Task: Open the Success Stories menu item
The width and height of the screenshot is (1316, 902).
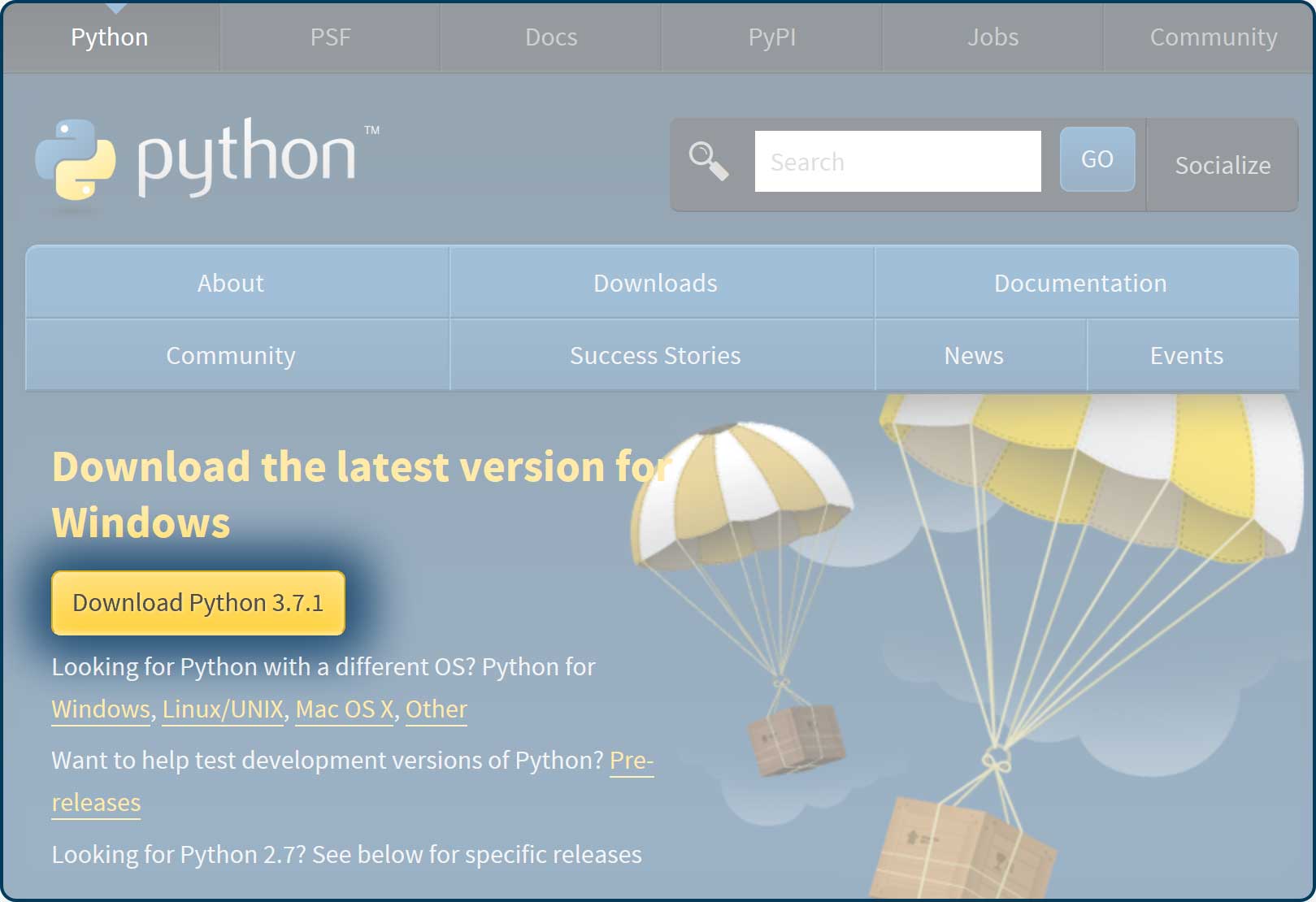Action: pos(655,355)
